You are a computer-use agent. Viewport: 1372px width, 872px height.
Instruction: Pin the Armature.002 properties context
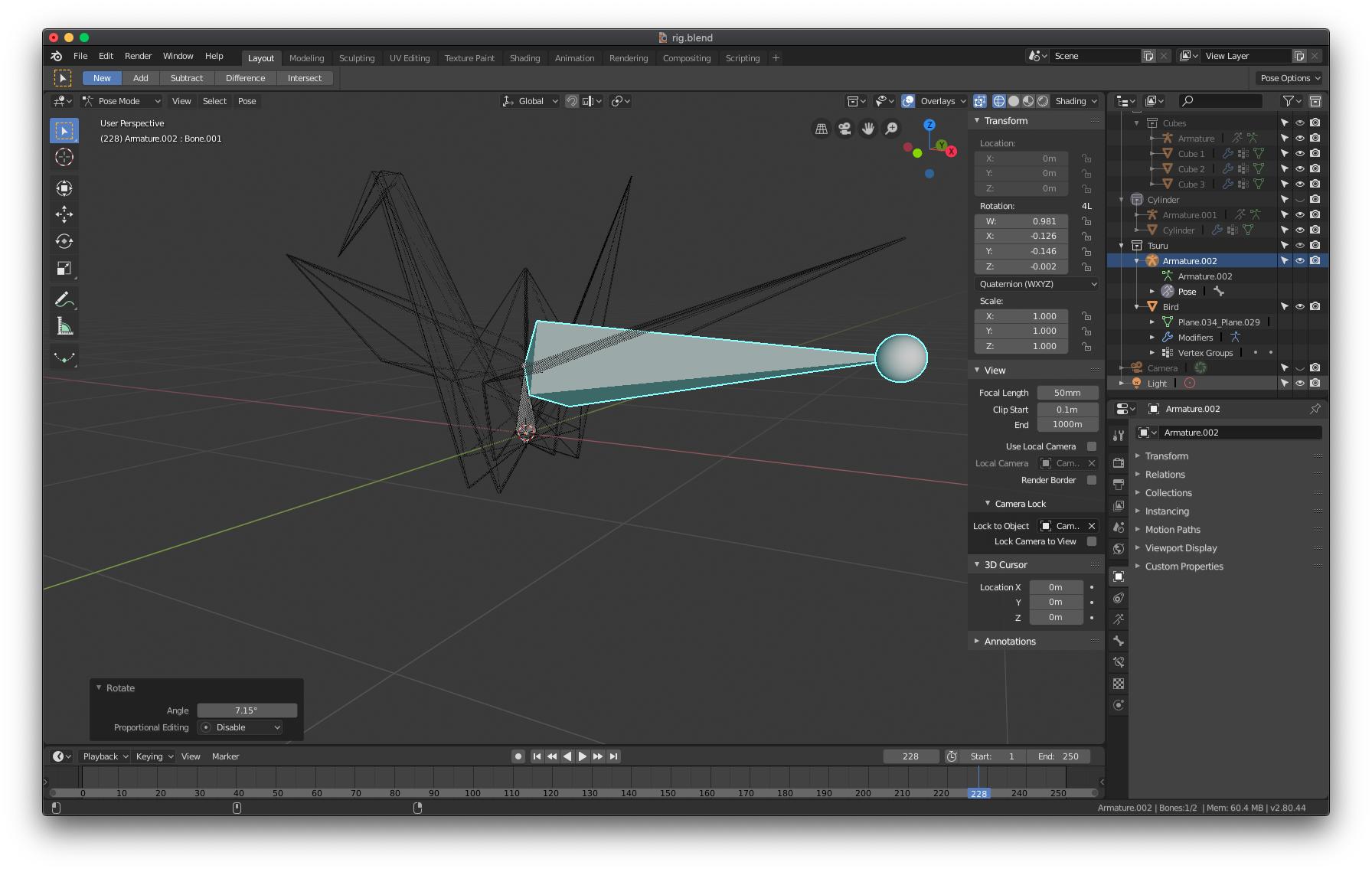click(x=1315, y=409)
